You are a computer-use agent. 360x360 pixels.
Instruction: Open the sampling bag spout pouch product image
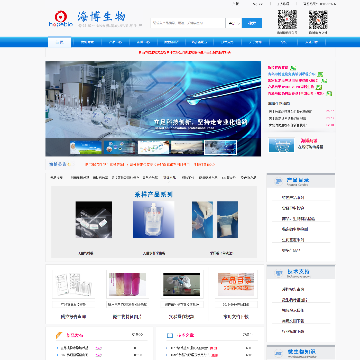pyautogui.click(x=153, y=219)
